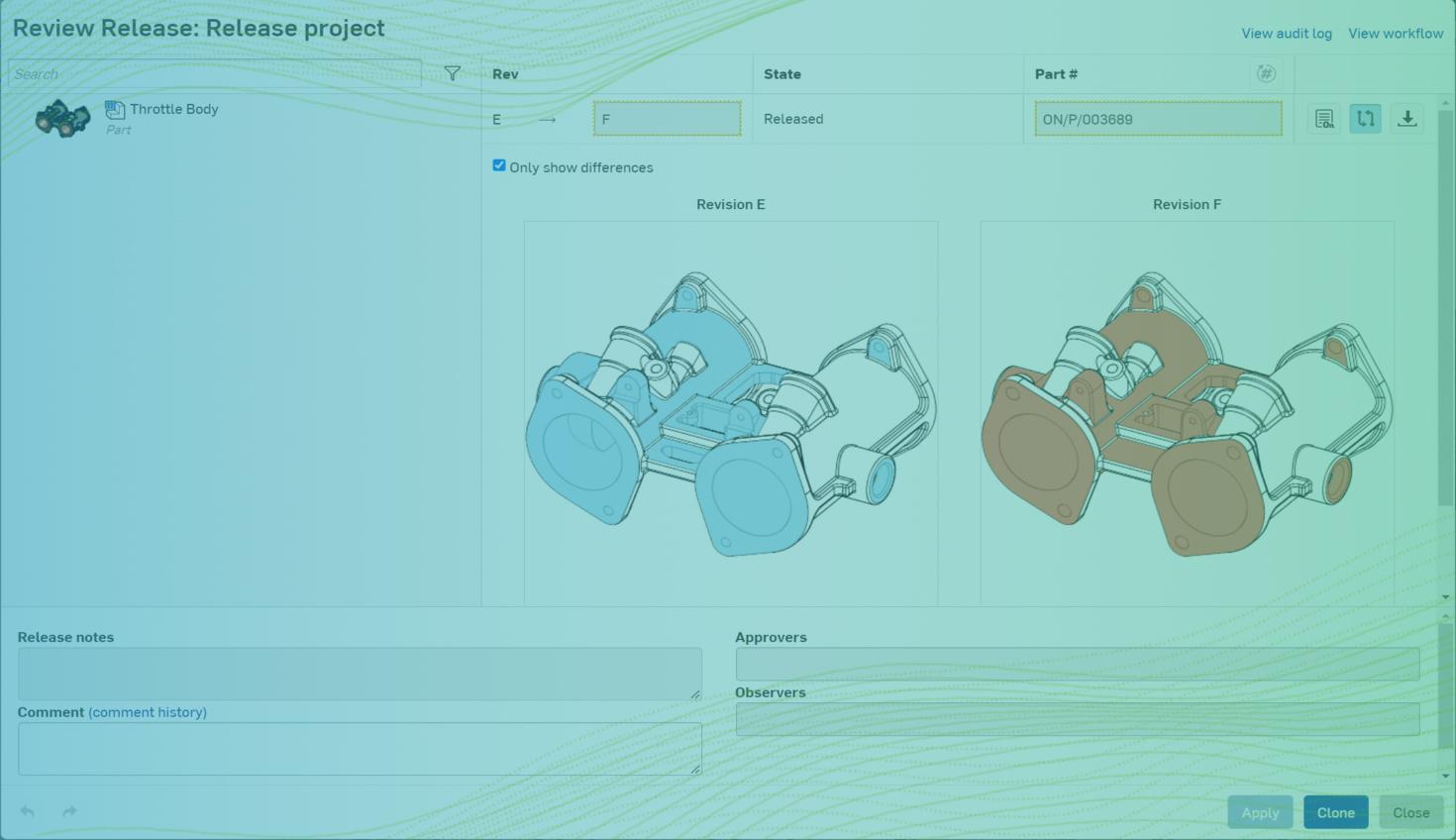Click the revision F input field
1456x840 pixels.
tap(667, 119)
